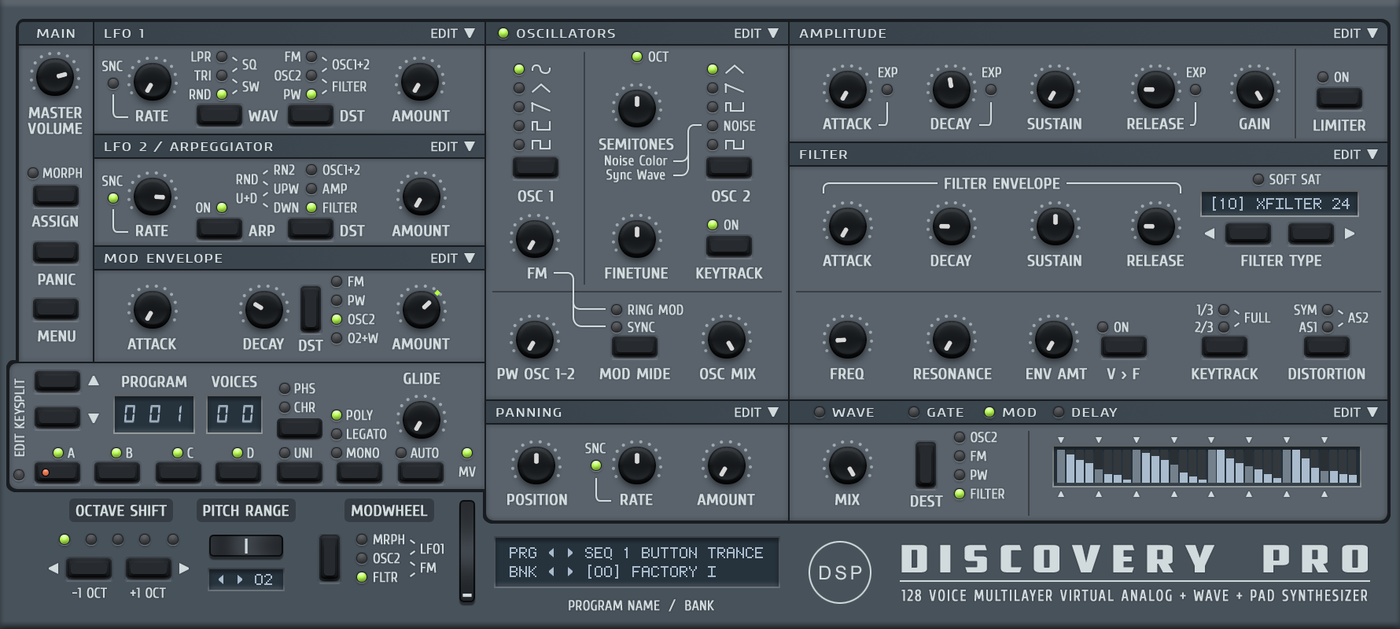Click the program up arrow

point(94,380)
